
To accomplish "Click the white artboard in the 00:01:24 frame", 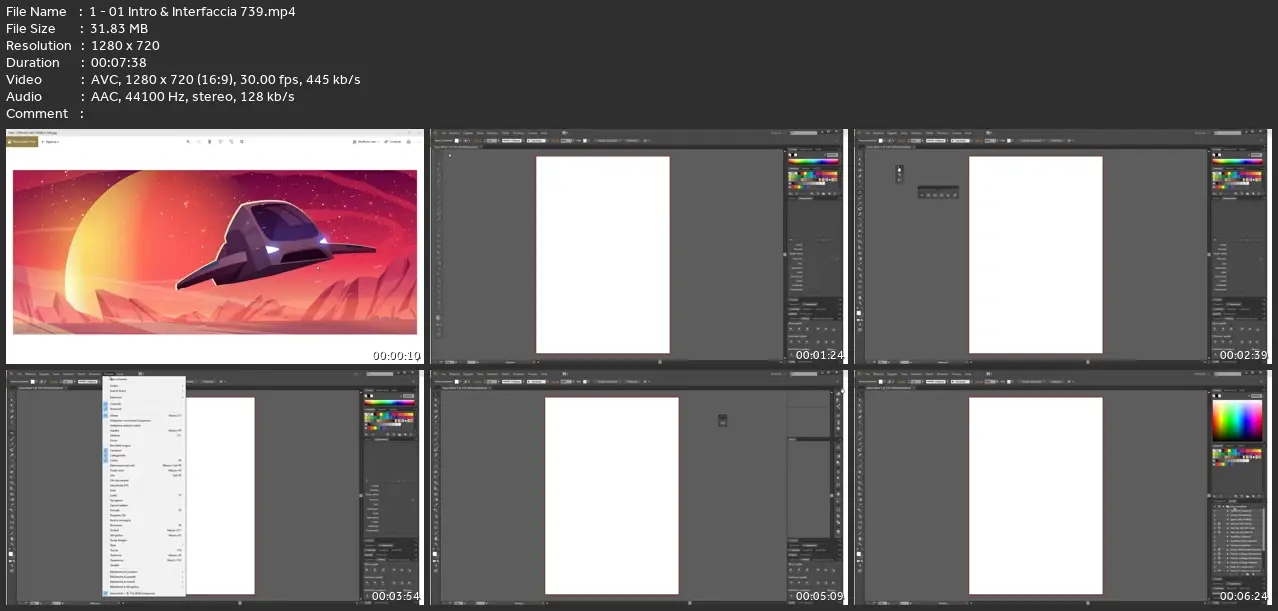I will (x=603, y=255).
